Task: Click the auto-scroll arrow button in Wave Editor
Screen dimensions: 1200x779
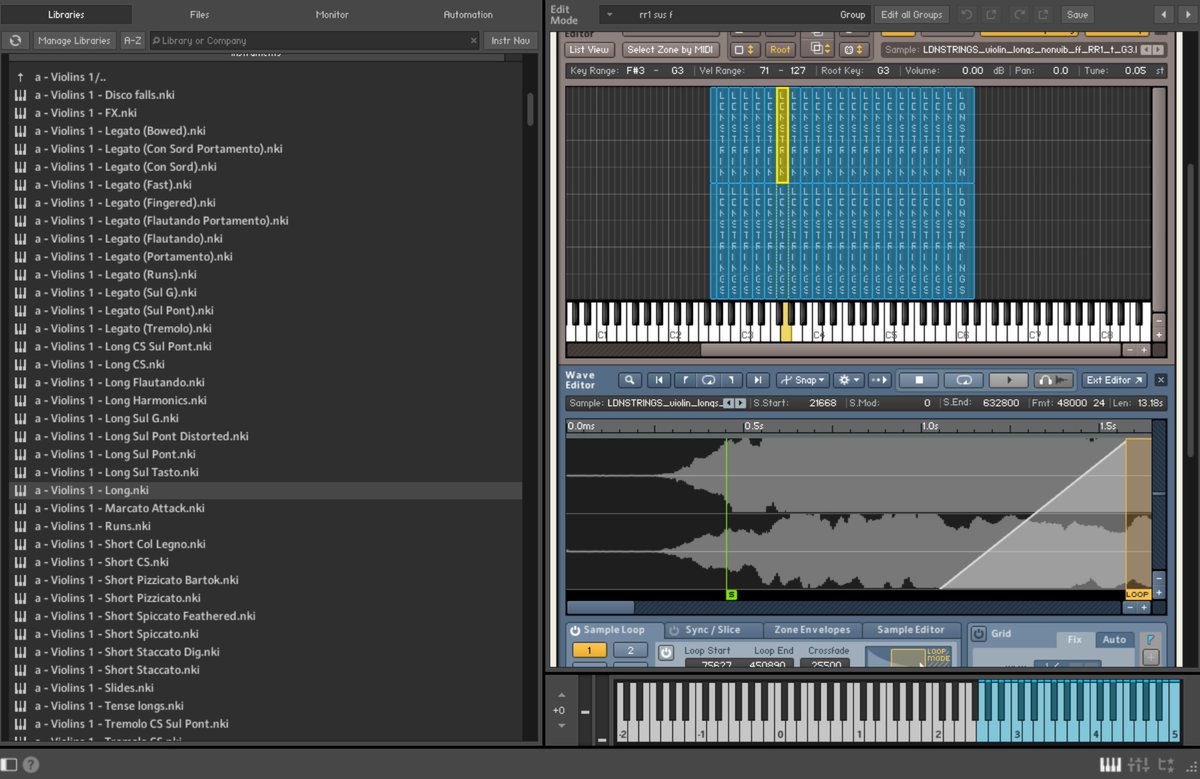Action: click(880, 380)
